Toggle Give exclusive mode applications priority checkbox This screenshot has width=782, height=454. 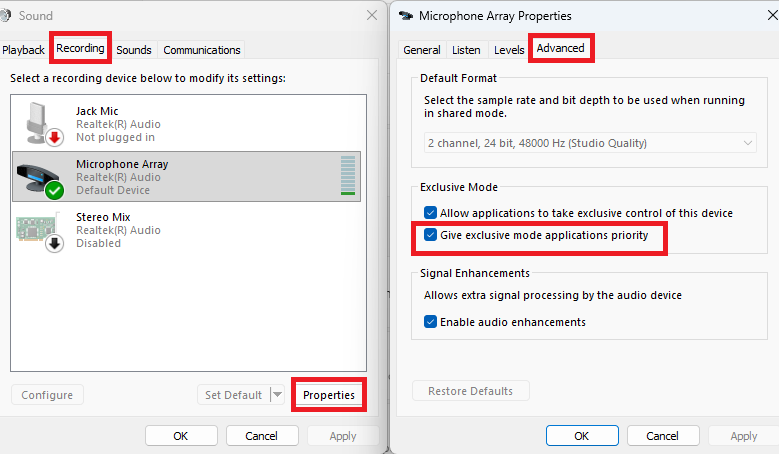coord(430,234)
